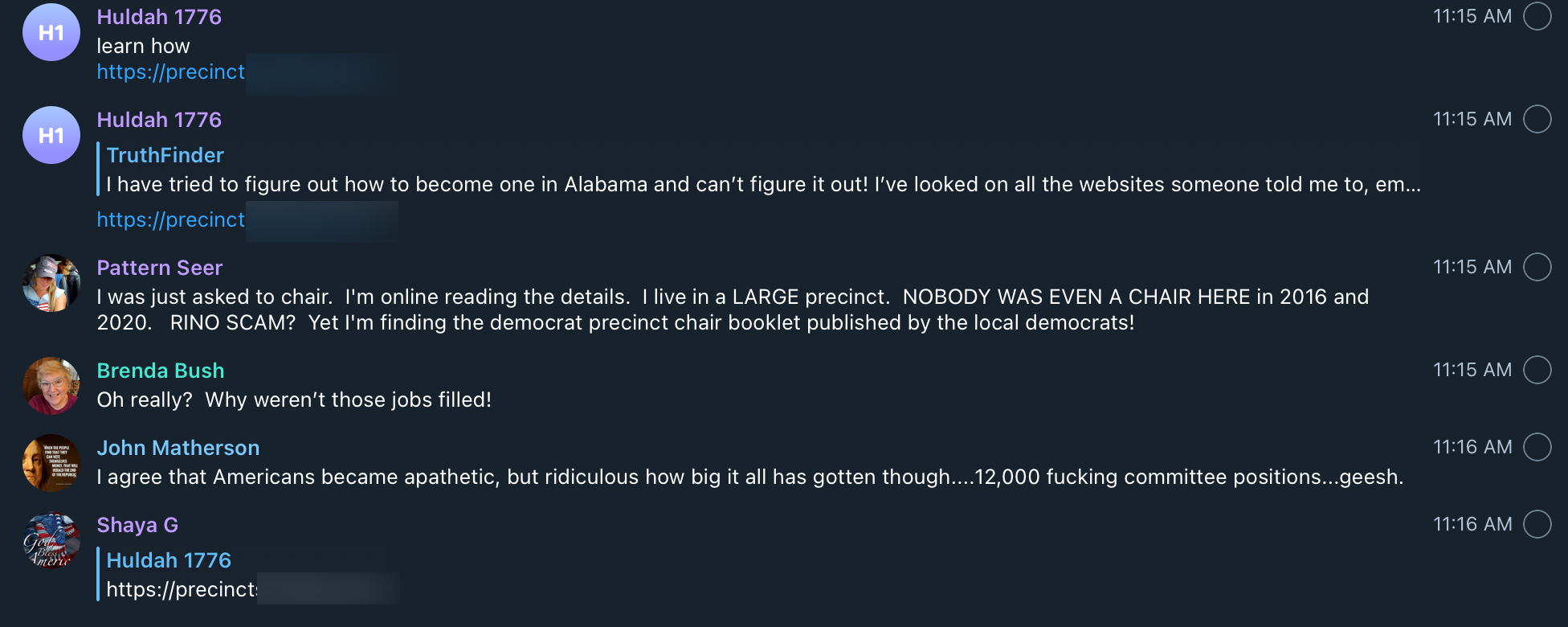Click the Brenda Bush sender name

point(161,371)
